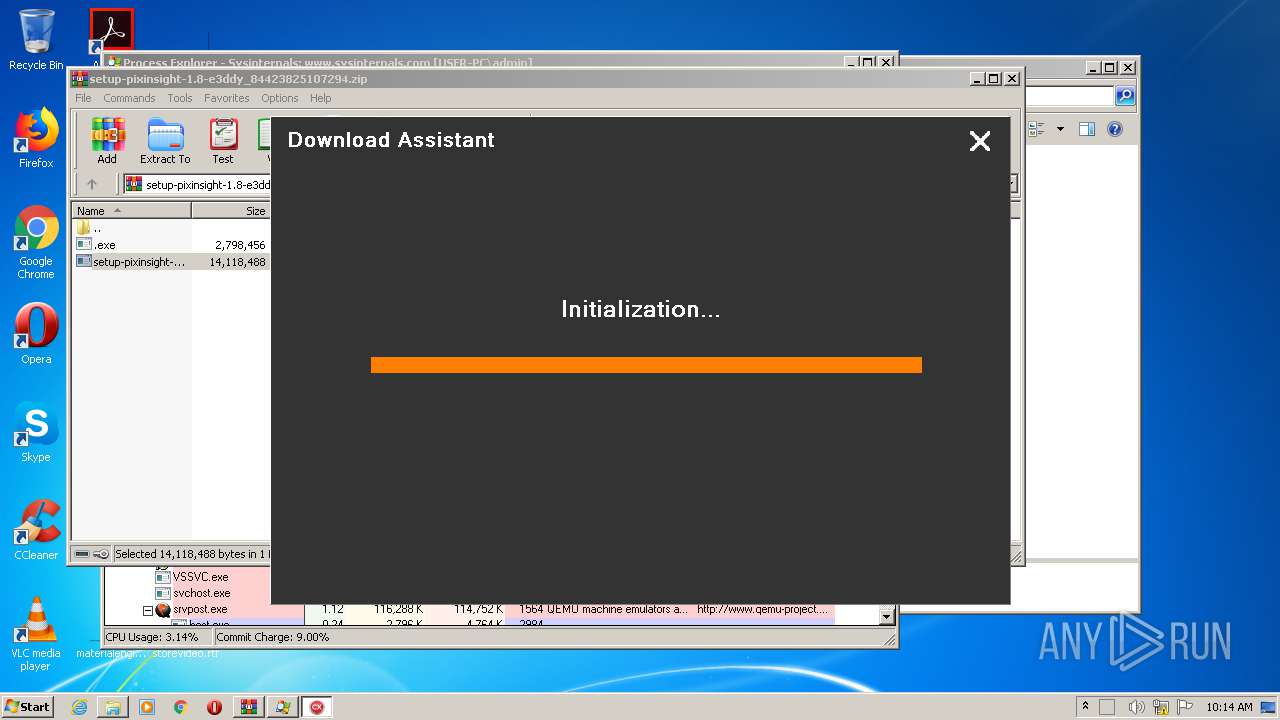Open the Commands menu in WinRAR
Viewport: 1280px width, 720px height.
pyautogui.click(x=129, y=98)
